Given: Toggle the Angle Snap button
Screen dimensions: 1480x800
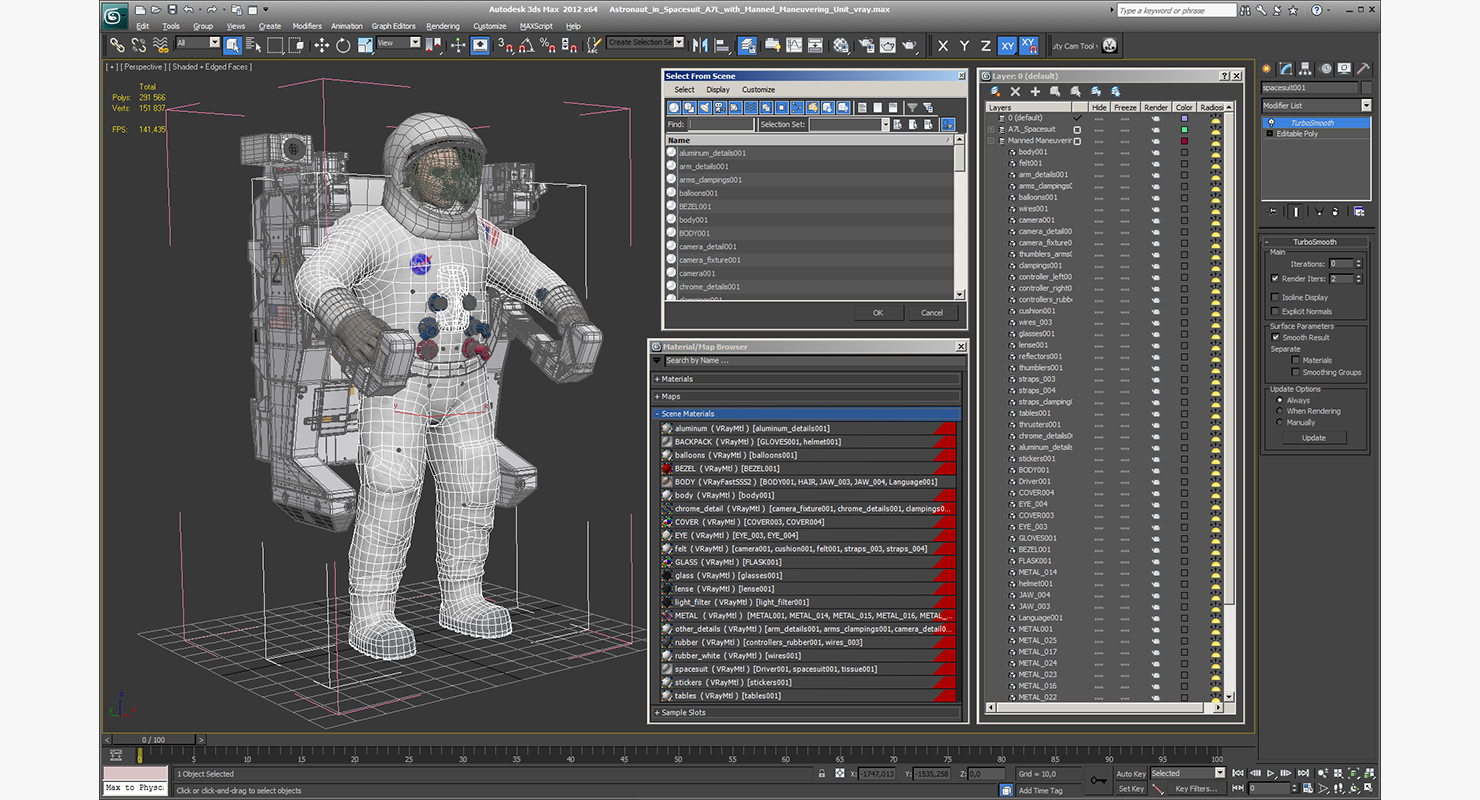Looking at the screenshot, I should coord(526,45).
